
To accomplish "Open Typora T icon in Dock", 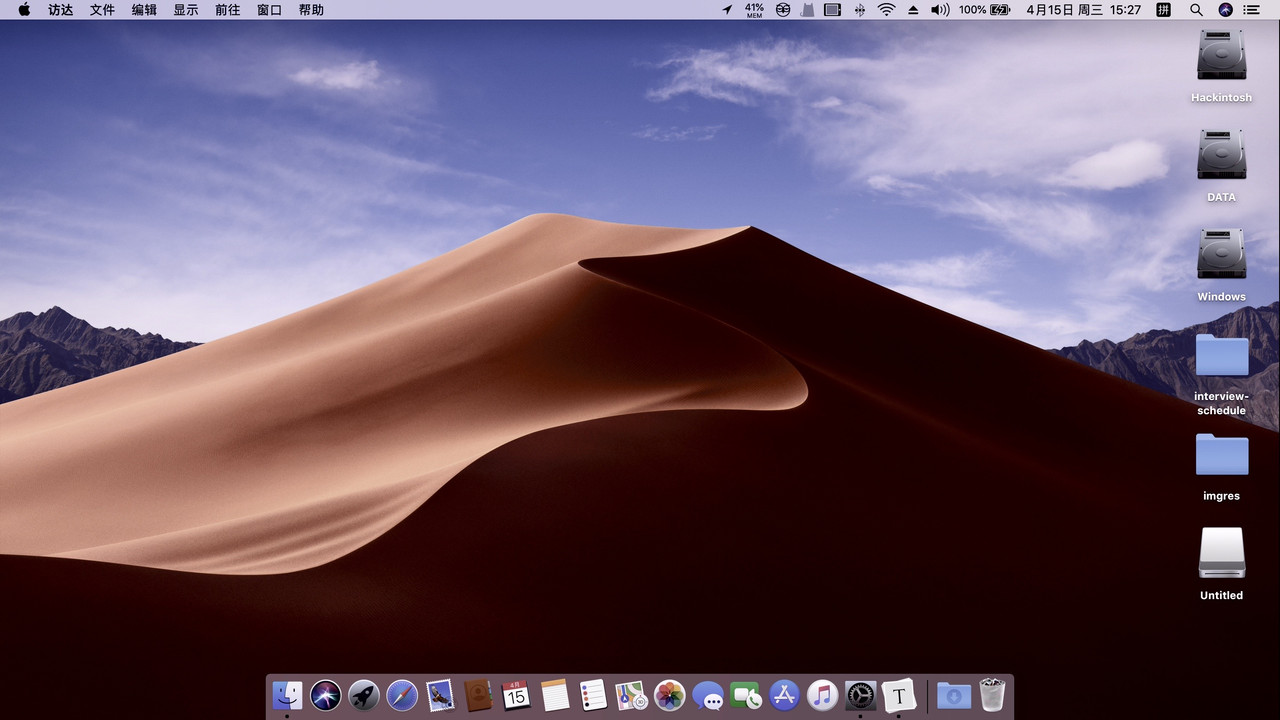I will click(899, 694).
